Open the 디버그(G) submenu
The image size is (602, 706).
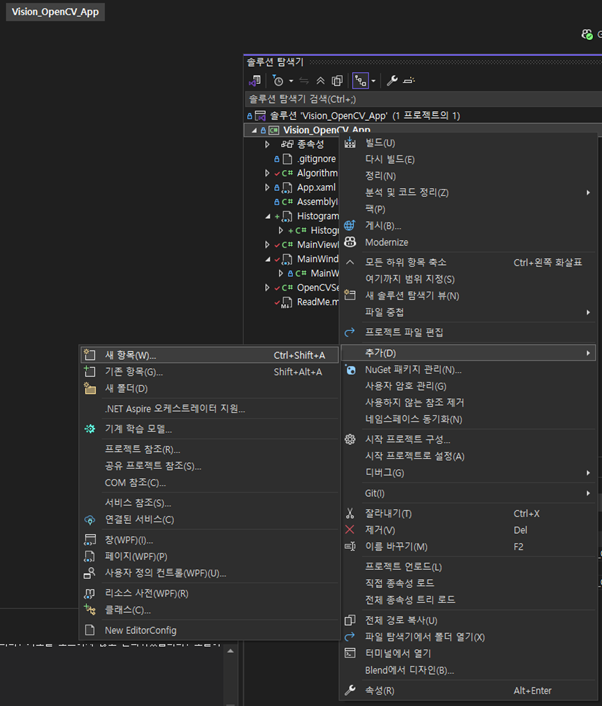[385, 472]
